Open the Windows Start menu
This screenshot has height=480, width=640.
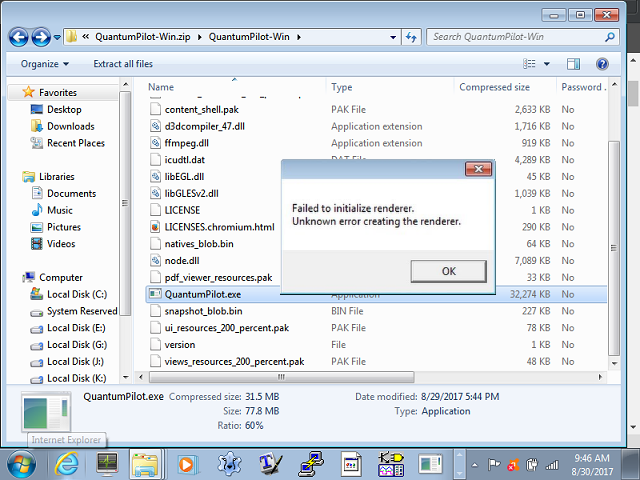coord(21,464)
